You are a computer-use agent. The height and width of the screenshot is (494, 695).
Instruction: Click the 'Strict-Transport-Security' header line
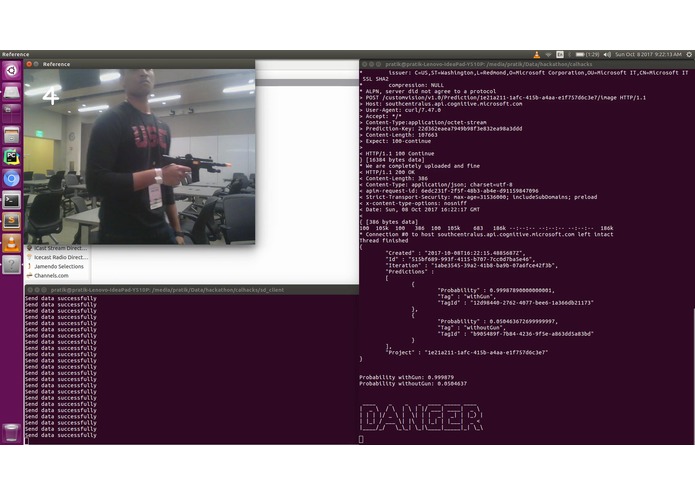(x=478, y=197)
